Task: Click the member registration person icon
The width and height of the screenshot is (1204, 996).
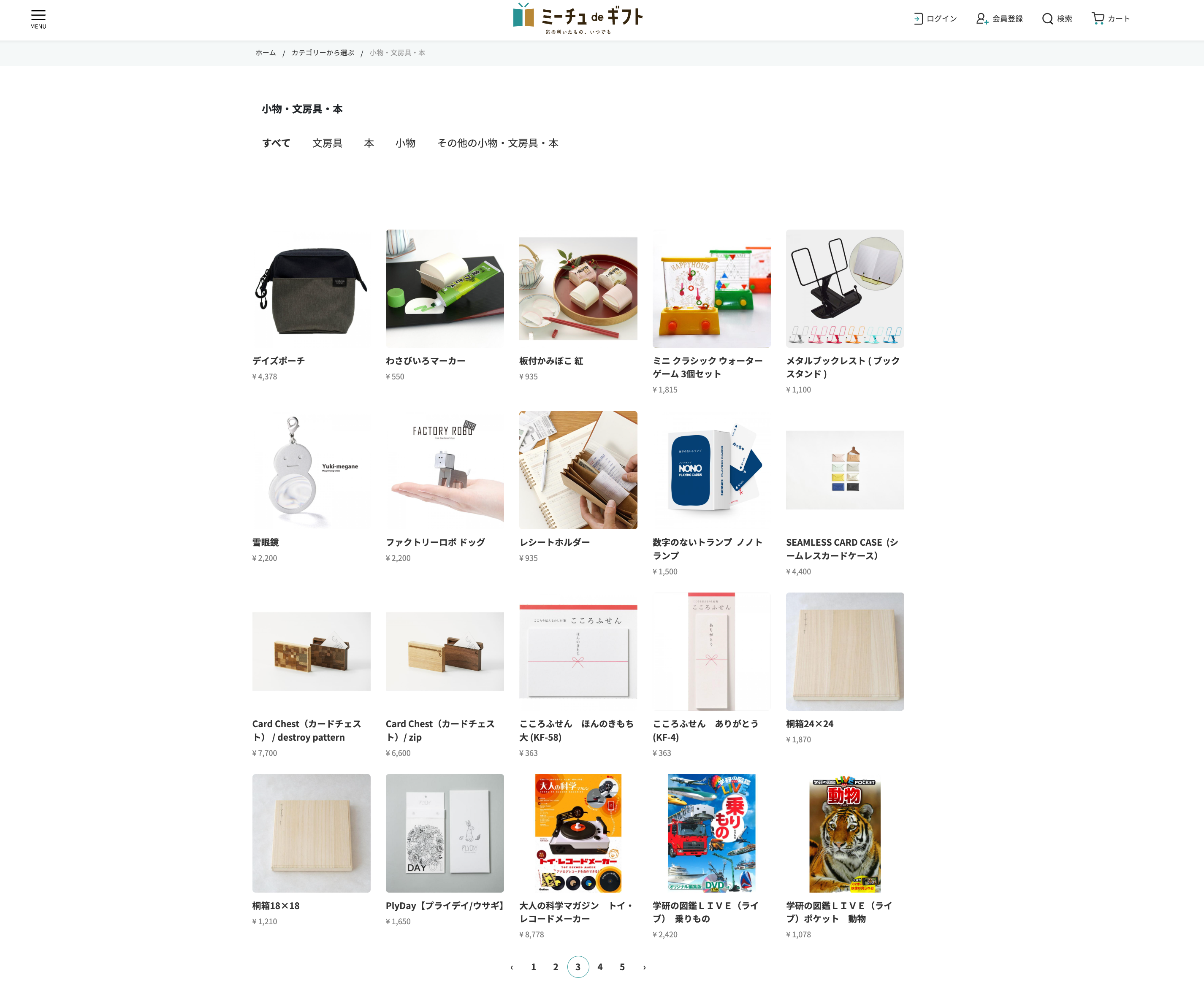Action: pyautogui.click(x=982, y=18)
